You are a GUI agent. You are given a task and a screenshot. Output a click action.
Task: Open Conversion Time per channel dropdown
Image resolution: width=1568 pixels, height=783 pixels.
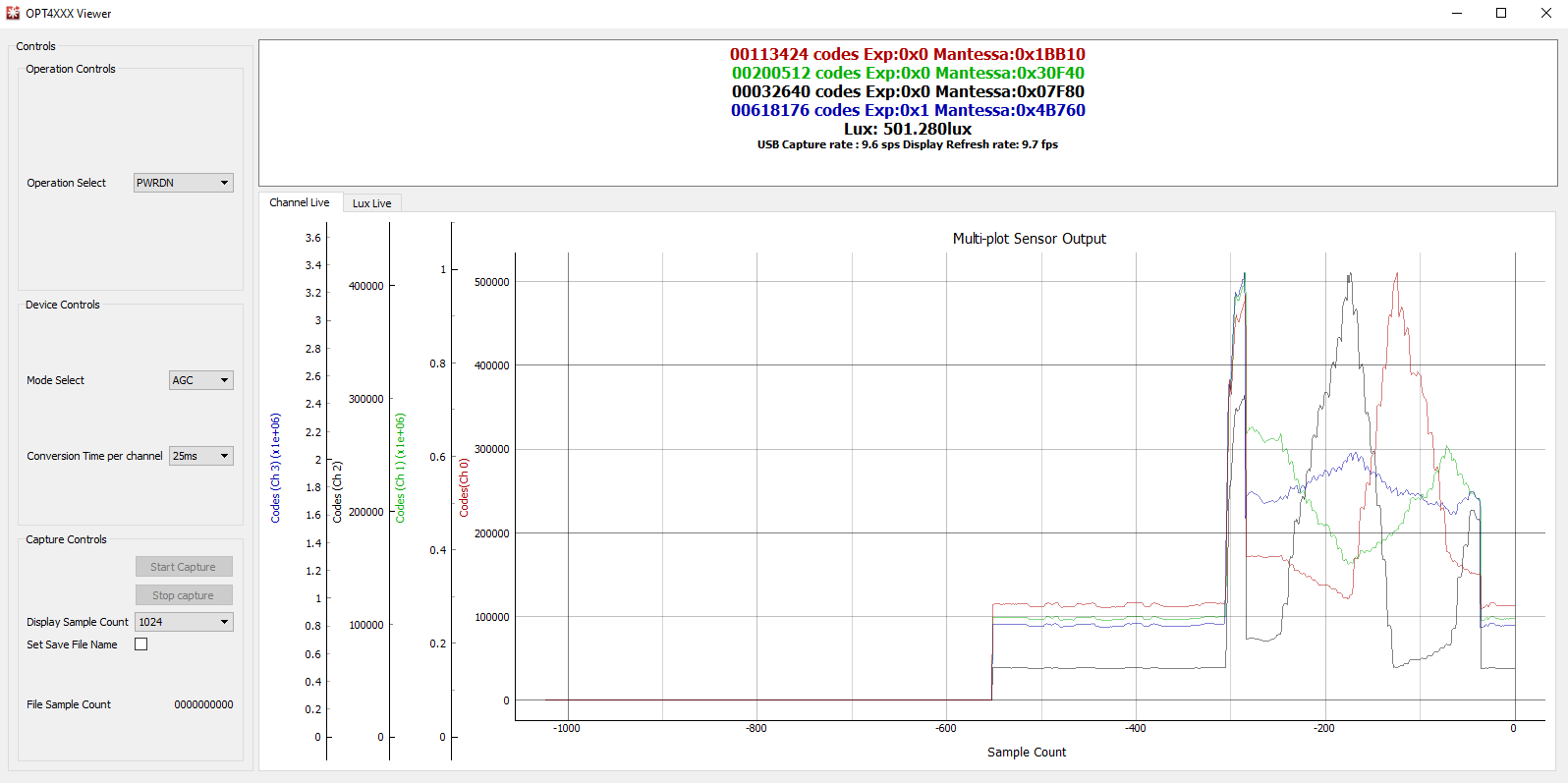[200, 456]
